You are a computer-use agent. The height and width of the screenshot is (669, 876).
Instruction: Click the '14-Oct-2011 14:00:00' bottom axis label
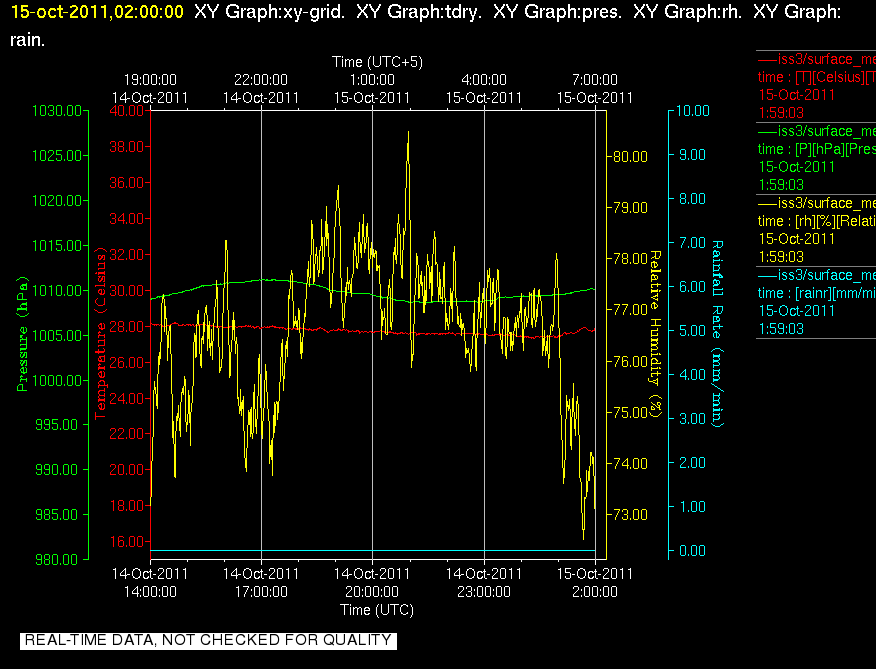[150, 583]
